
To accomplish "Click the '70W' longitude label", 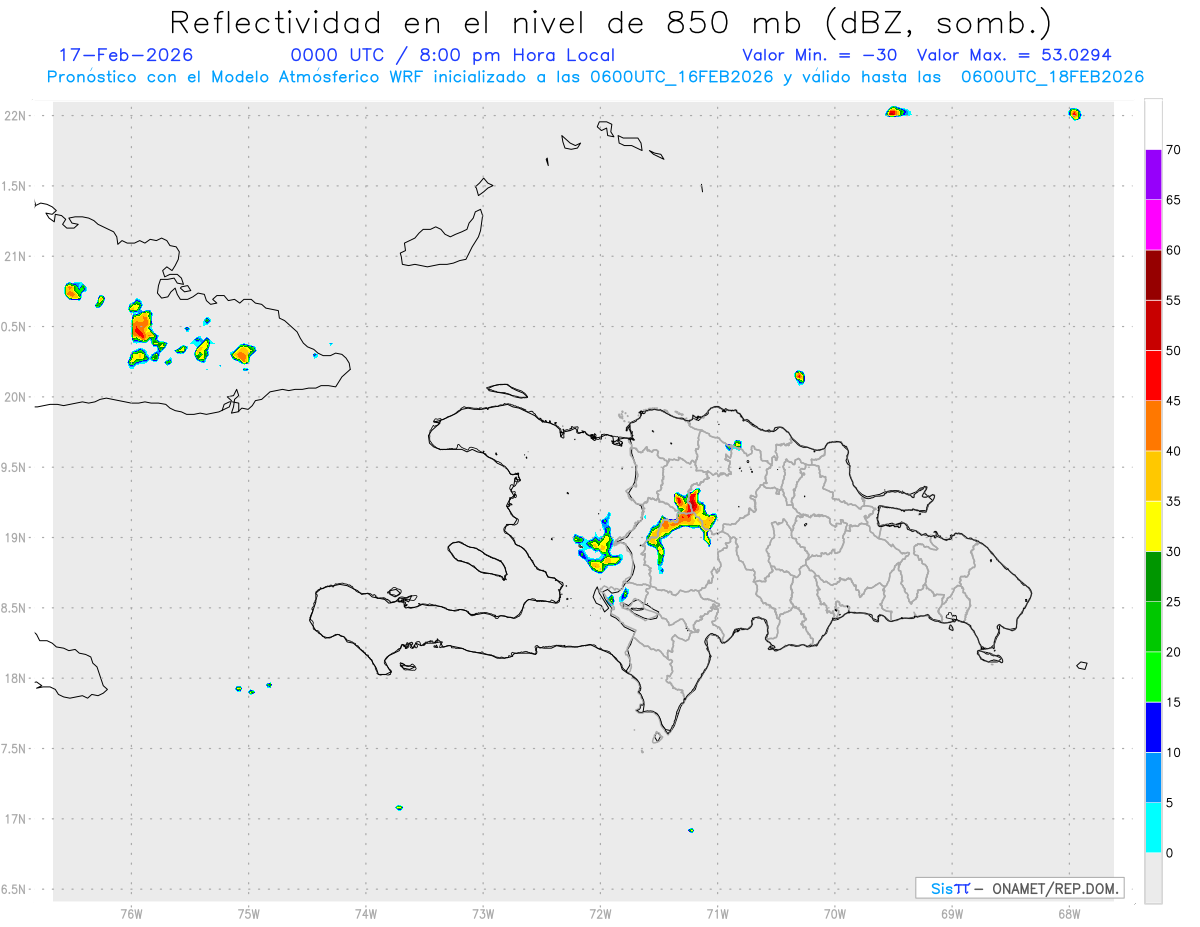I will 835,913.
